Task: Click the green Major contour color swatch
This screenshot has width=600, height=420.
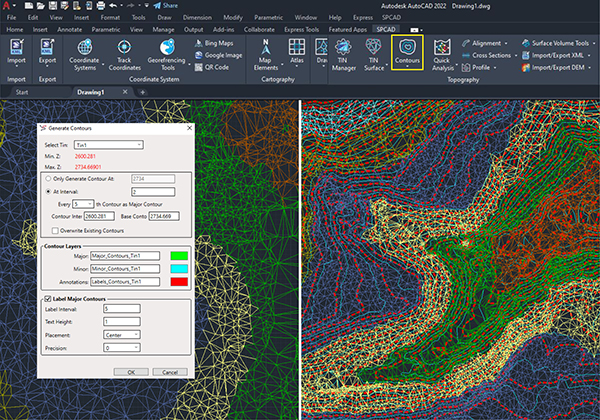Action: coord(180,256)
